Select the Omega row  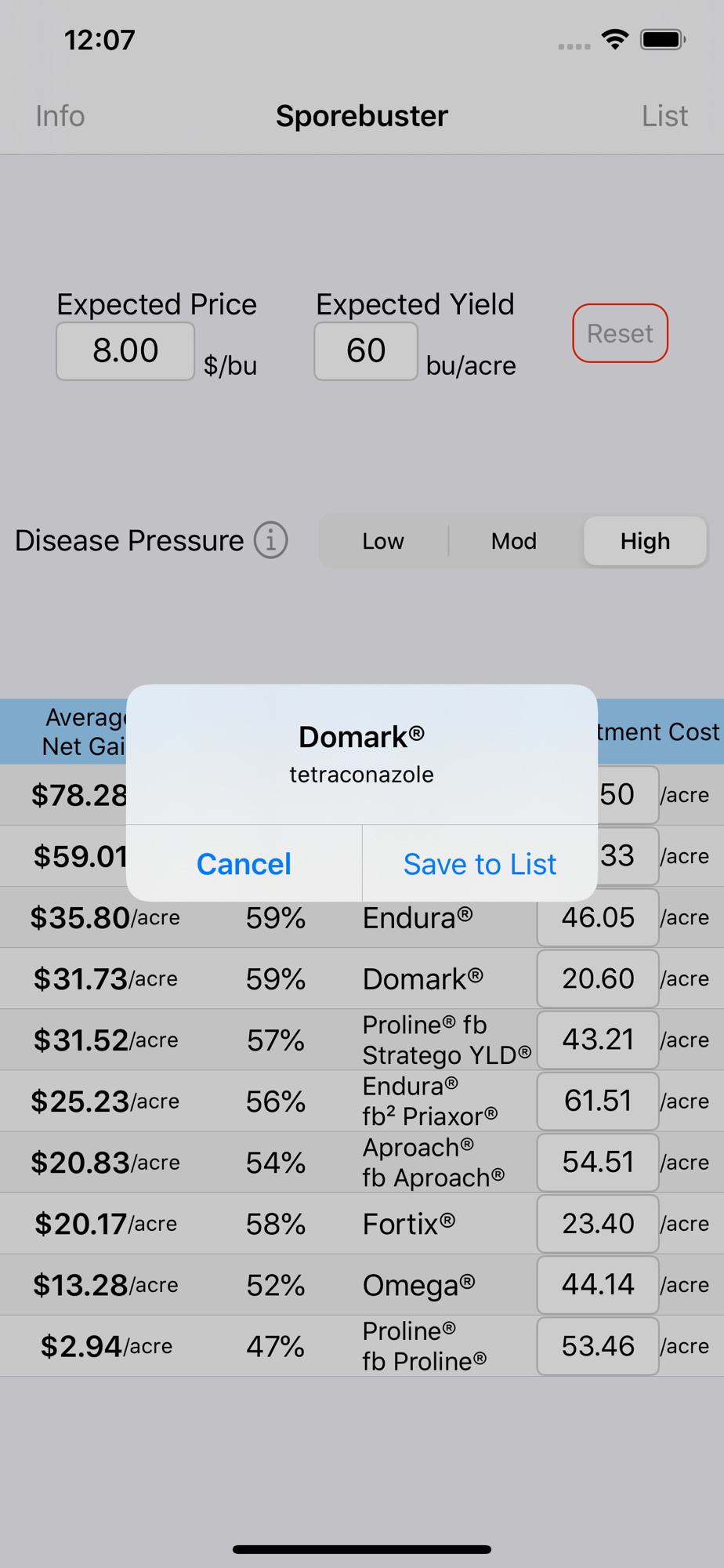(362, 1284)
